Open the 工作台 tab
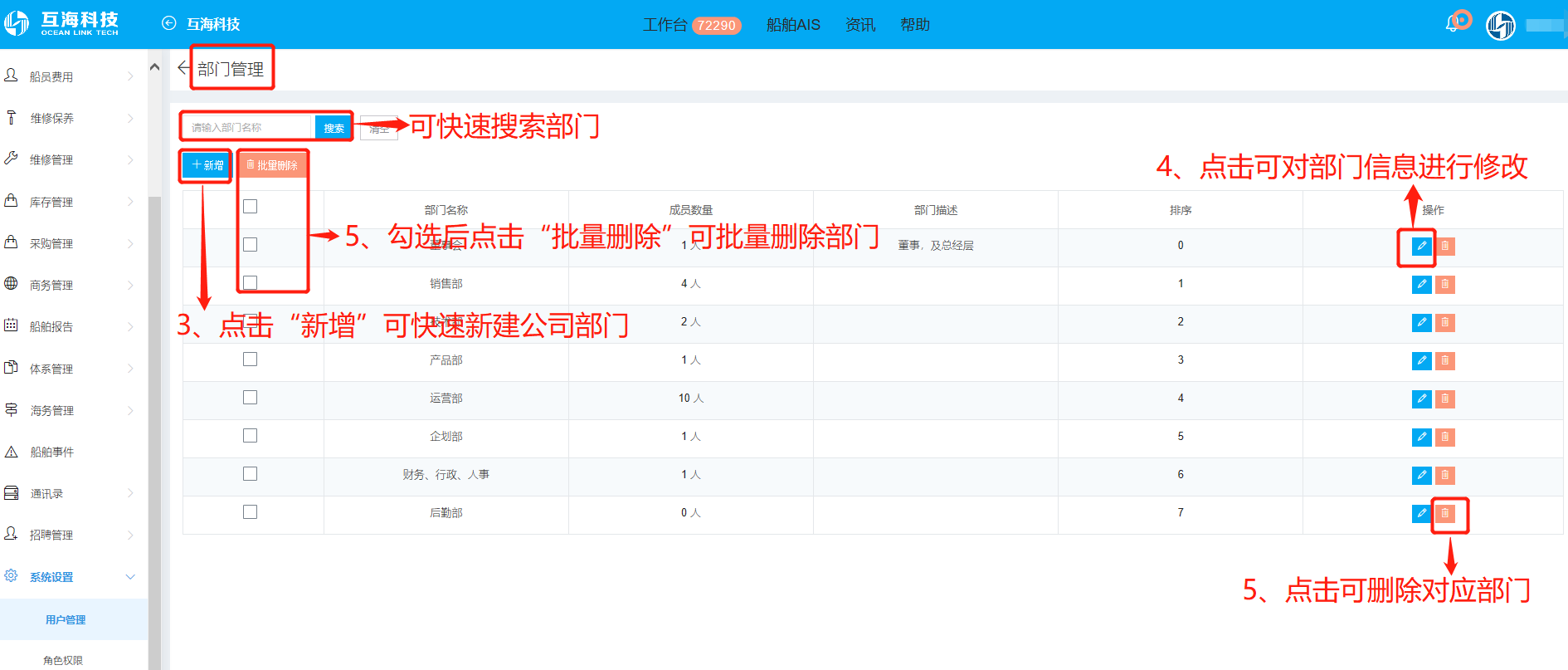The height and width of the screenshot is (670, 1568). [x=665, y=25]
